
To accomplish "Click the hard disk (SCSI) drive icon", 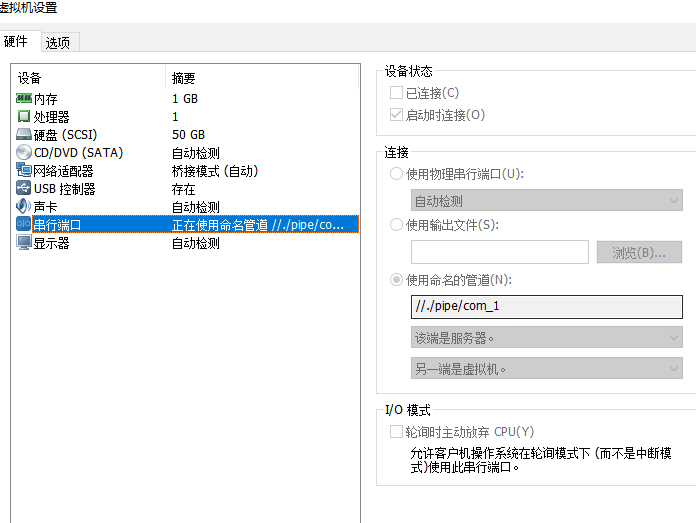I will point(24,135).
